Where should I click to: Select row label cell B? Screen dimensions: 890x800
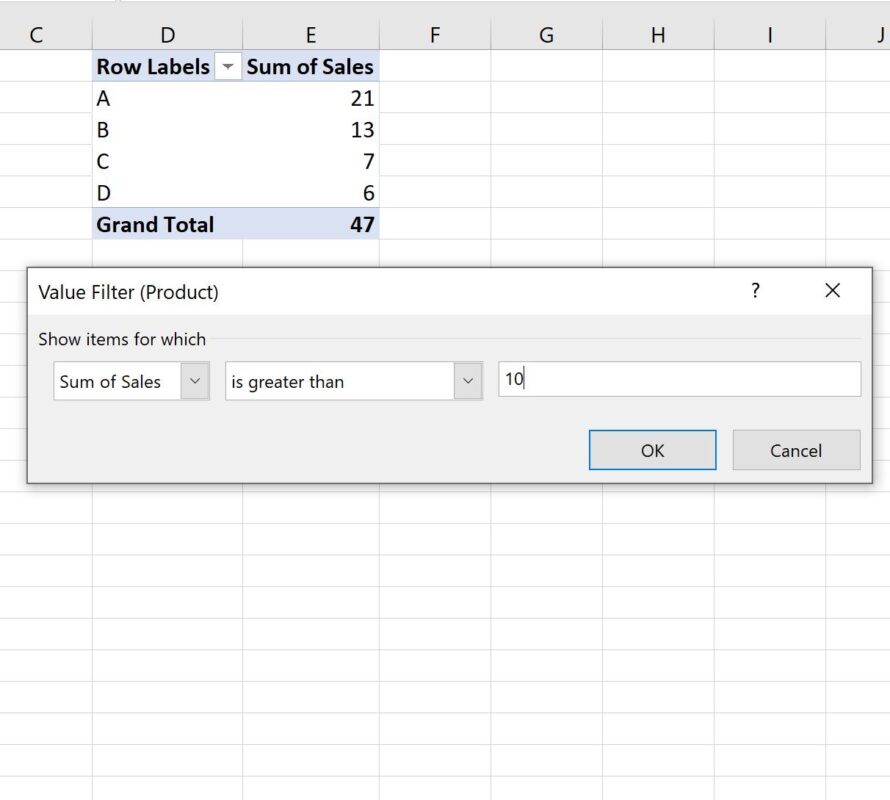(x=167, y=129)
